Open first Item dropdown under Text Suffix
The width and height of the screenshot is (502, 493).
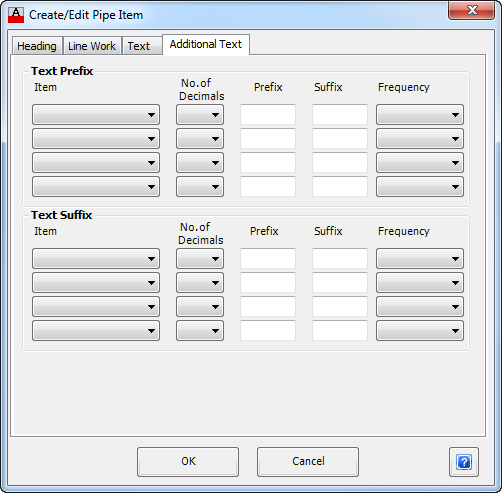[96, 259]
